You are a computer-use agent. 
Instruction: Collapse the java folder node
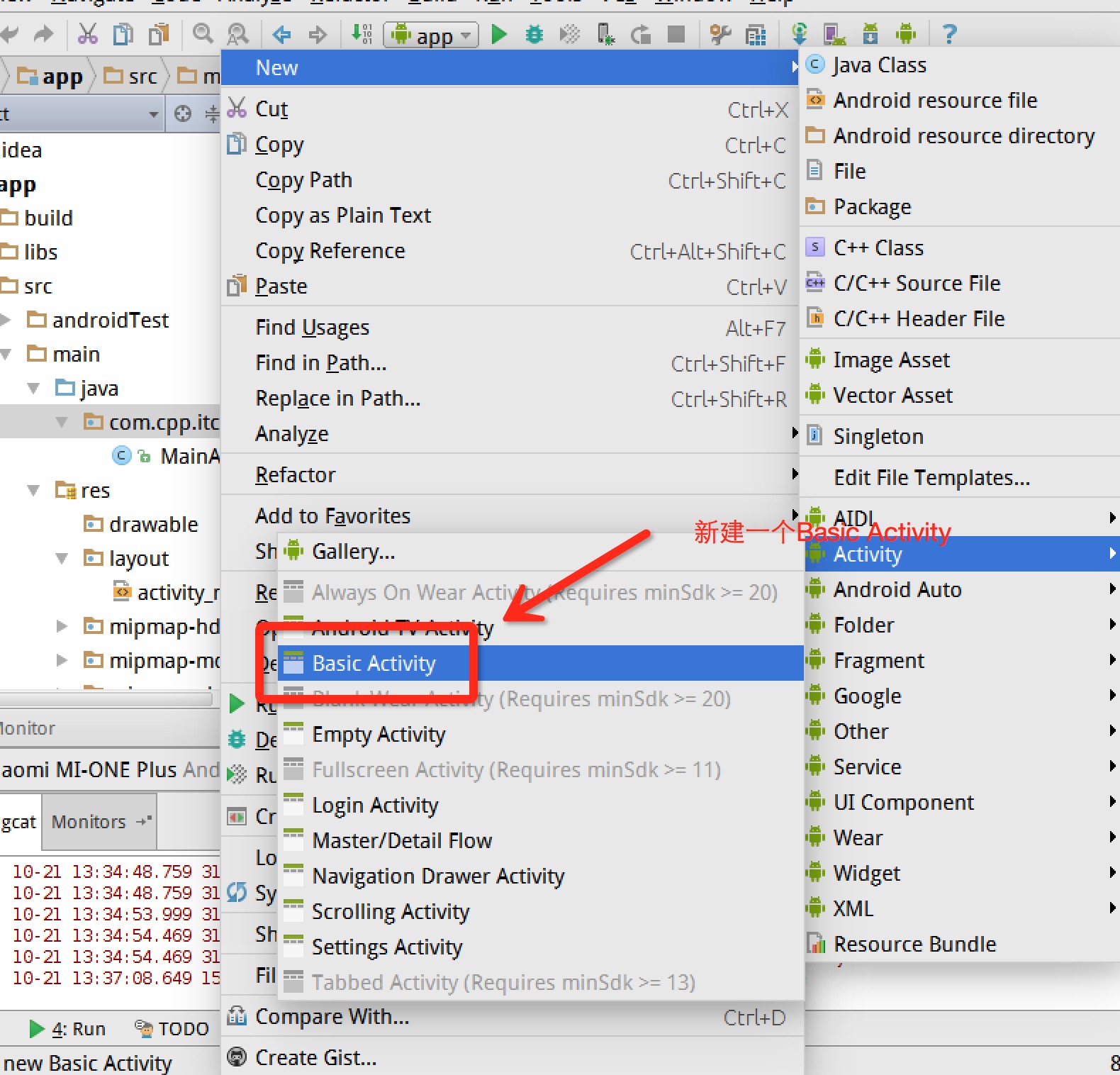(x=33, y=388)
